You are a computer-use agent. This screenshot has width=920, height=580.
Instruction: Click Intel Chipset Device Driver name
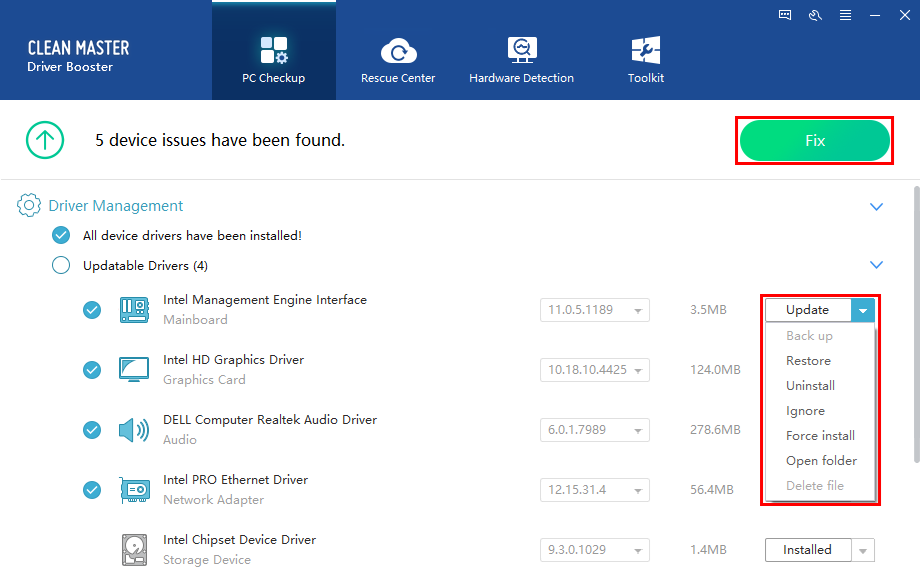click(x=239, y=540)
